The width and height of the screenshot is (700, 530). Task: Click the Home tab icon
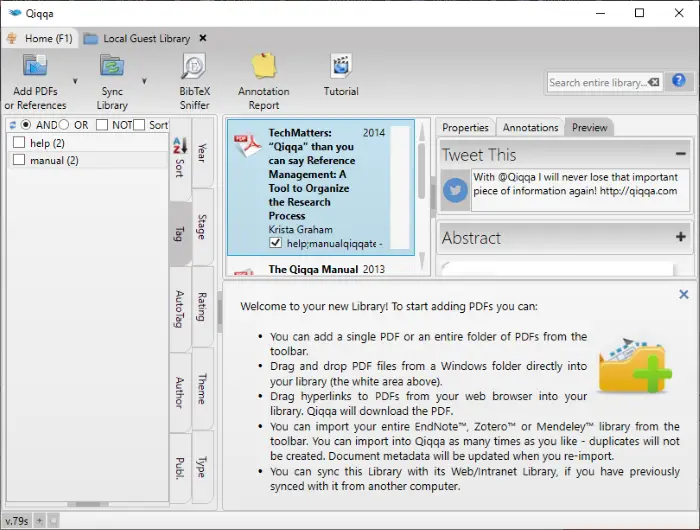pyautogui.click(x=12, y=38)
